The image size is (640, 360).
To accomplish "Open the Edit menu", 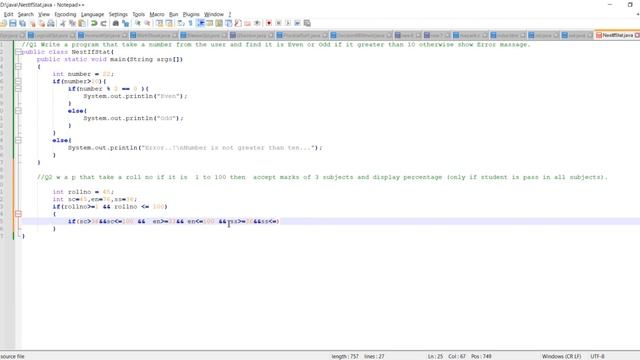I will [8, 14].
